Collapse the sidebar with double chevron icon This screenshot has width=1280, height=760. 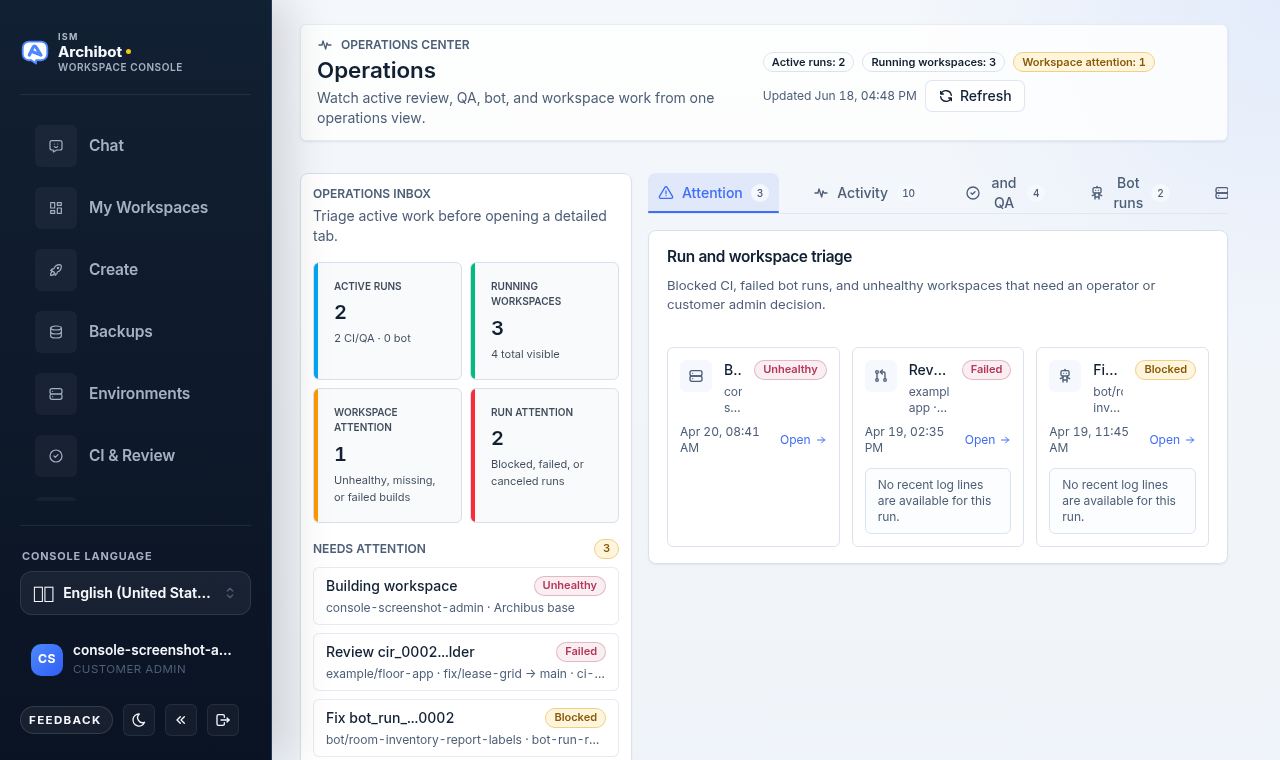tap(181, 720)
